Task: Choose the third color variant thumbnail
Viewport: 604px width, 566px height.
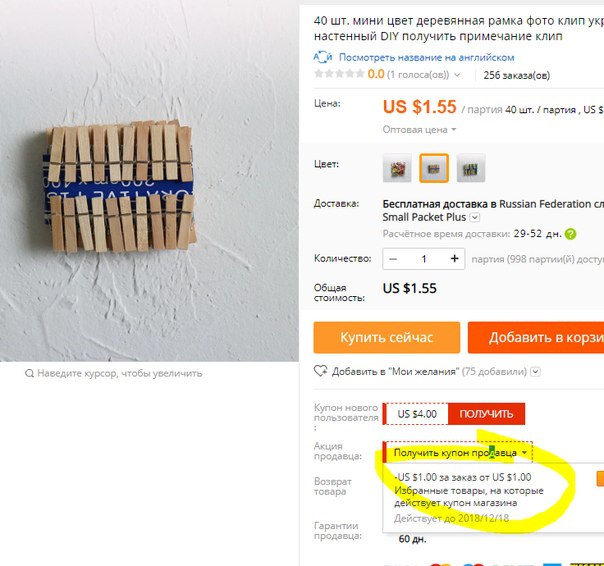Action: (x=471, y=168)
